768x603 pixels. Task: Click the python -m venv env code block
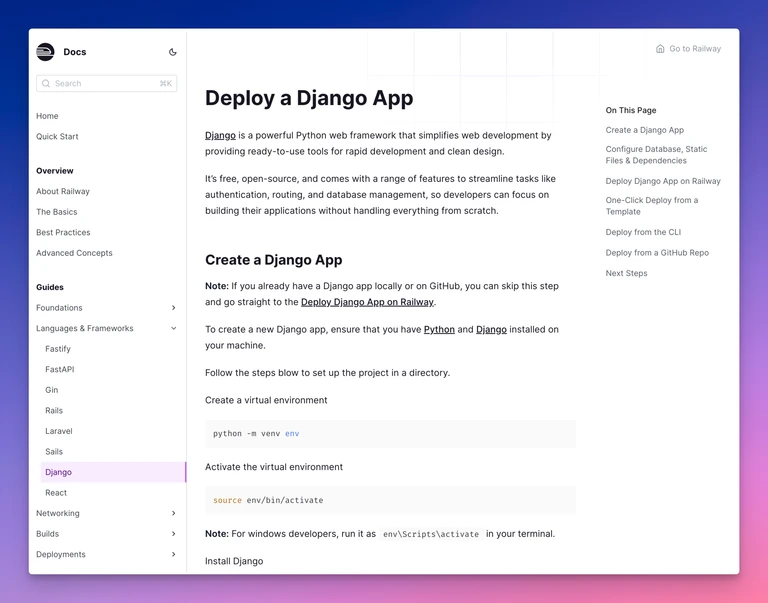tap(390, 434)
